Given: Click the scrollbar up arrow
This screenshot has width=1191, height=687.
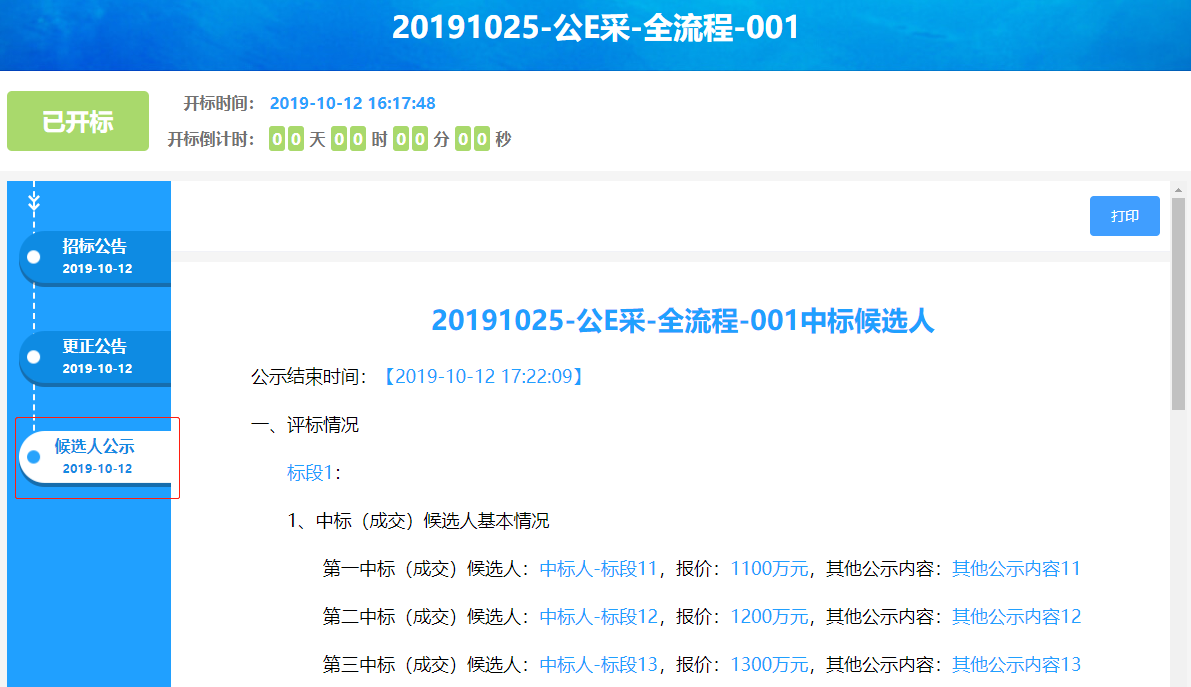Looking at the screenshot, I should pyautogui.click(x=1178, y=190).
